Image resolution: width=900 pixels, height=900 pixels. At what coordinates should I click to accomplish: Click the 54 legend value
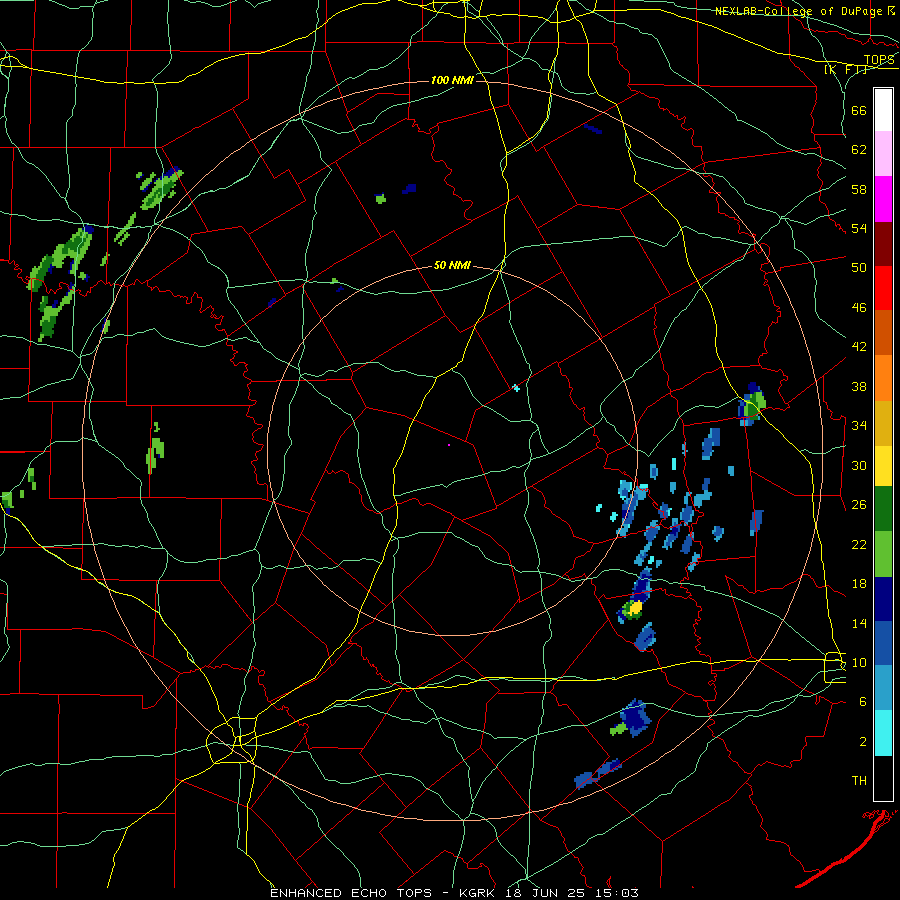pyautogui.click(x=859, y=228)
